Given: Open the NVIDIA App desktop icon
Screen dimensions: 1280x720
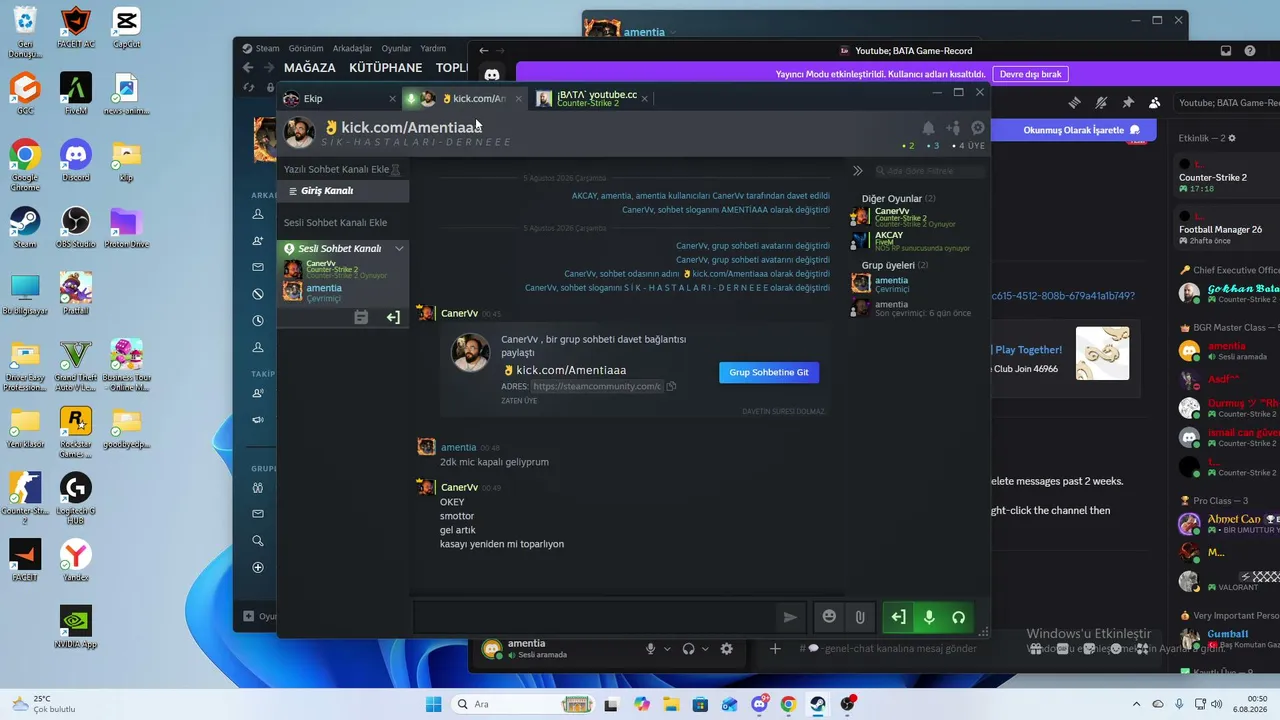Looking at the screenshot, I should tap(75, 627).
